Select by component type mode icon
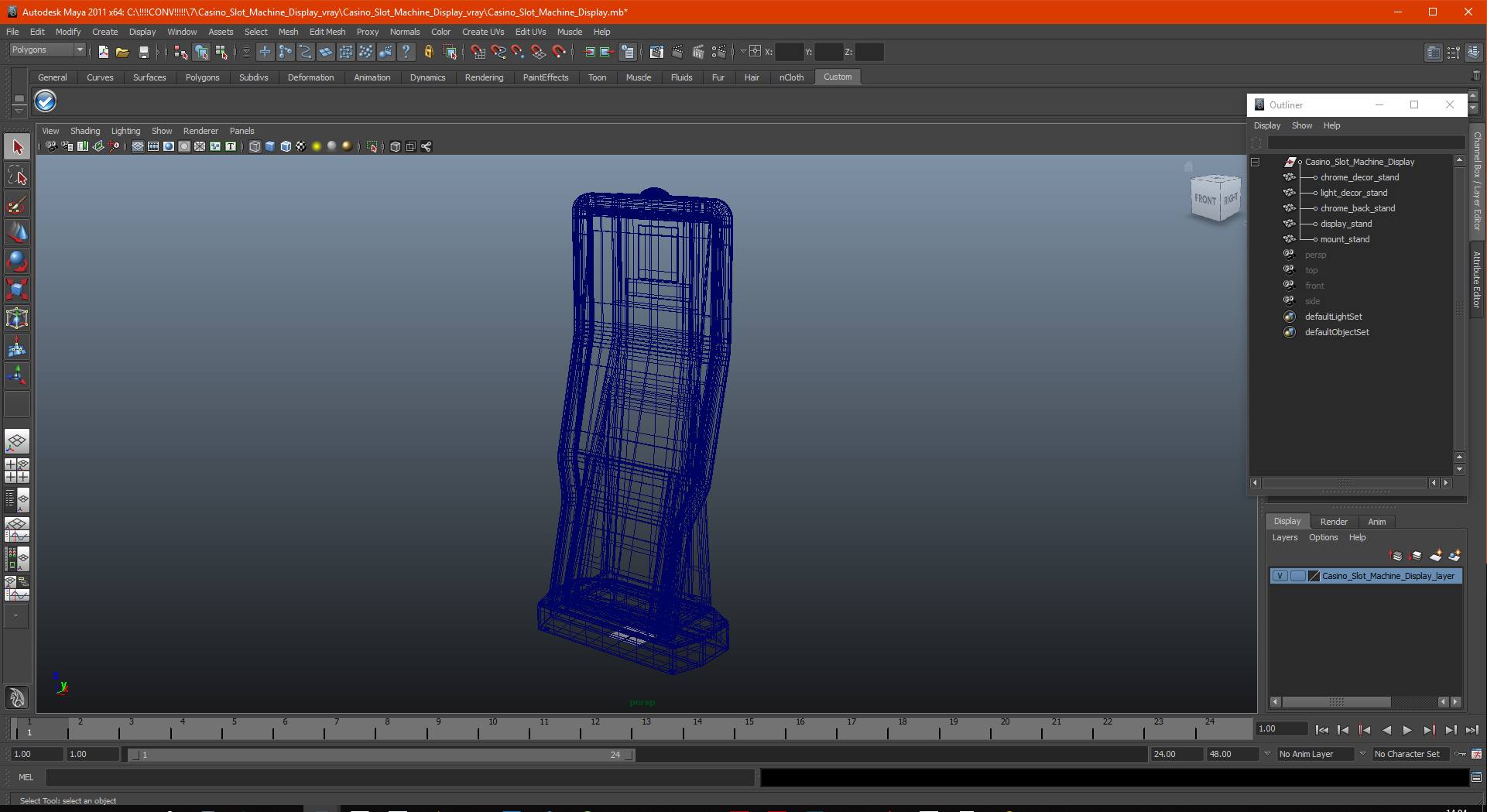This screenshot has width=1487, height=812. click(x=221, y=52)
